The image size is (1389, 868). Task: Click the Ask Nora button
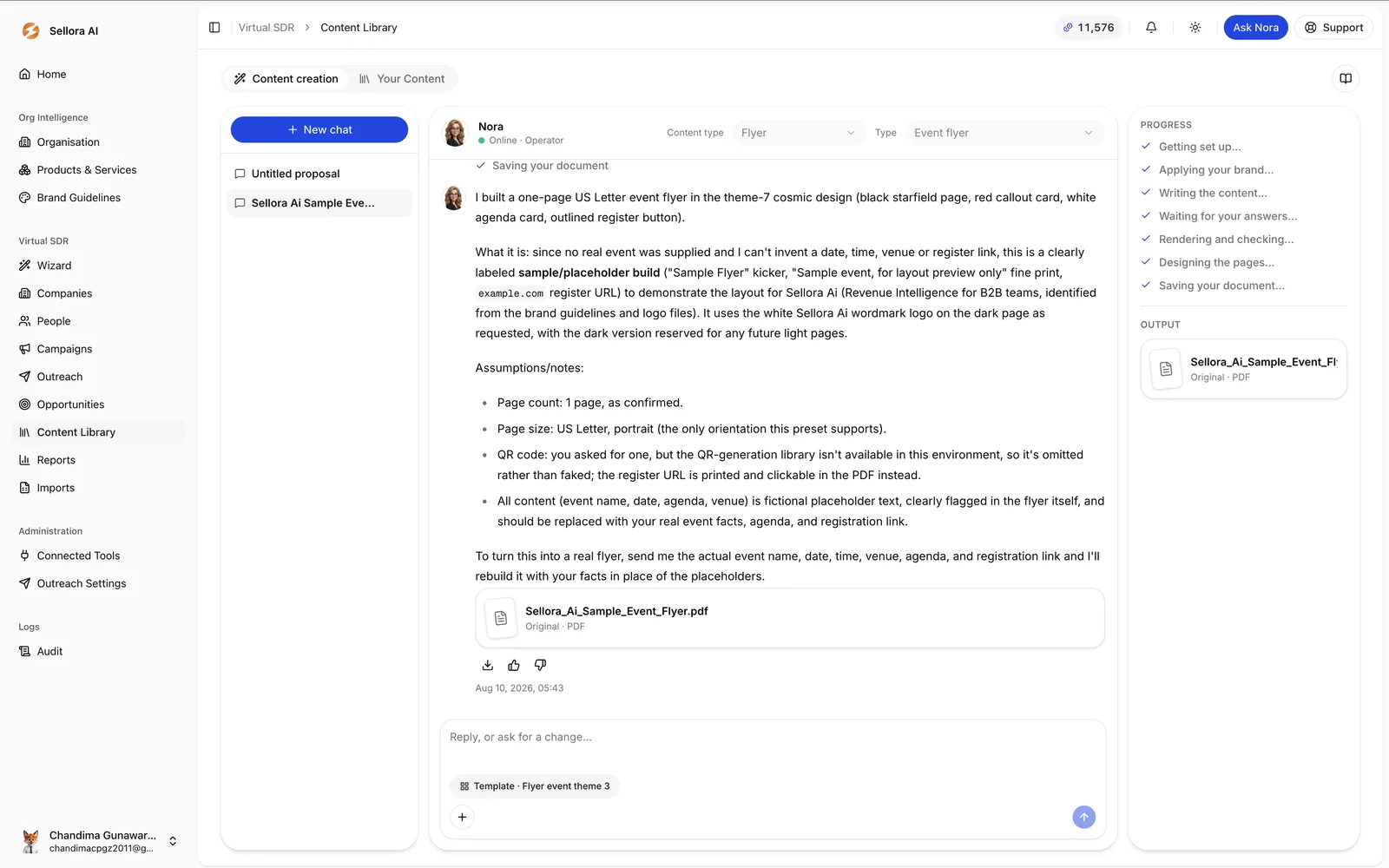1255,28
